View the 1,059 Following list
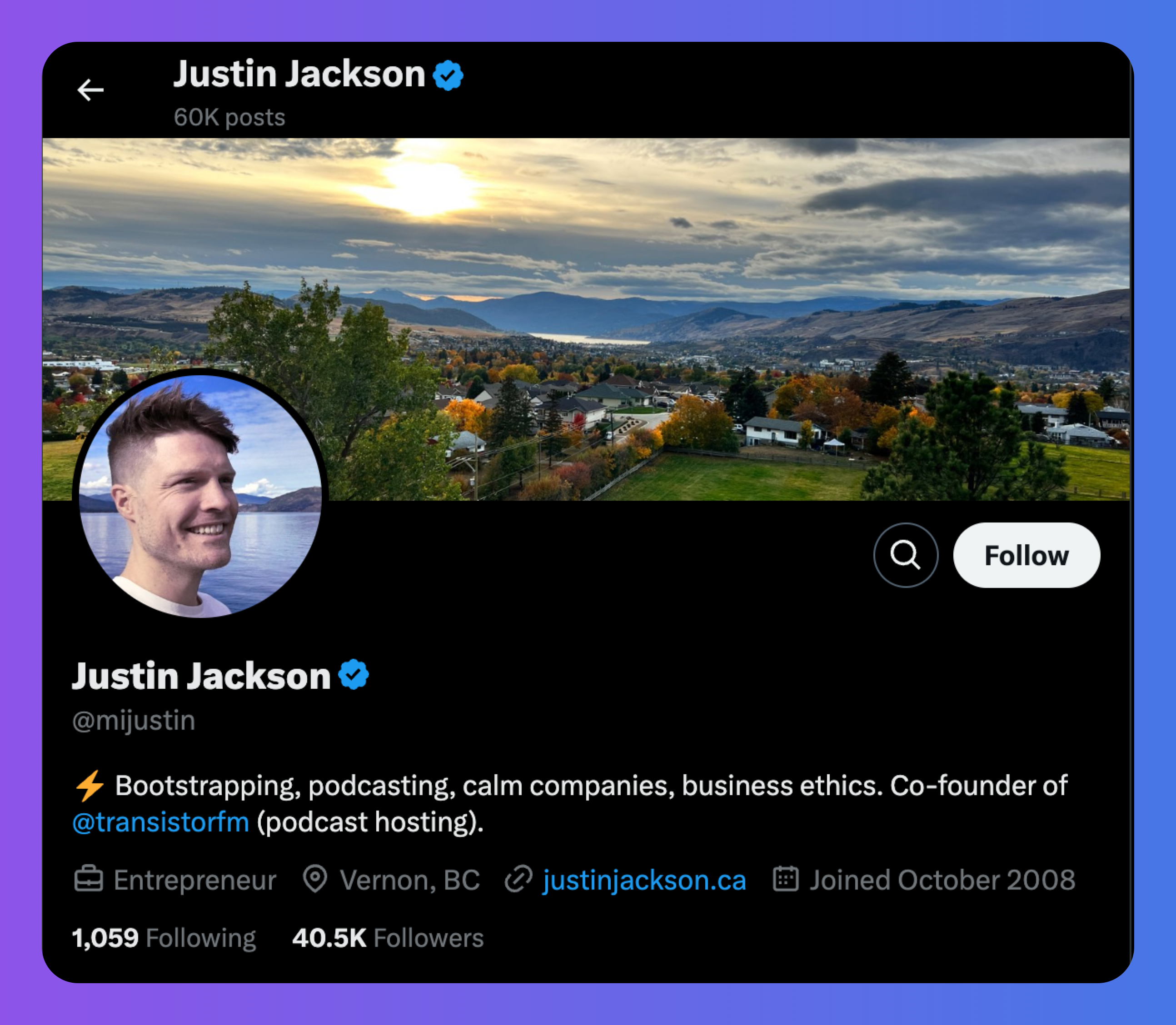 (x=164, y=938)
